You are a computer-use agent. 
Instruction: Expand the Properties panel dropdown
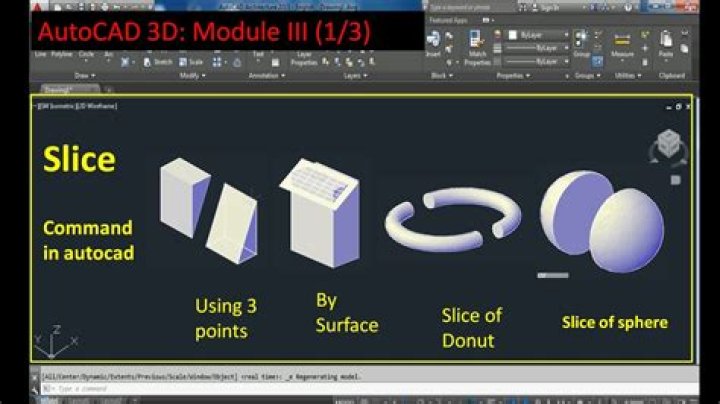click(x=513, y=76)
